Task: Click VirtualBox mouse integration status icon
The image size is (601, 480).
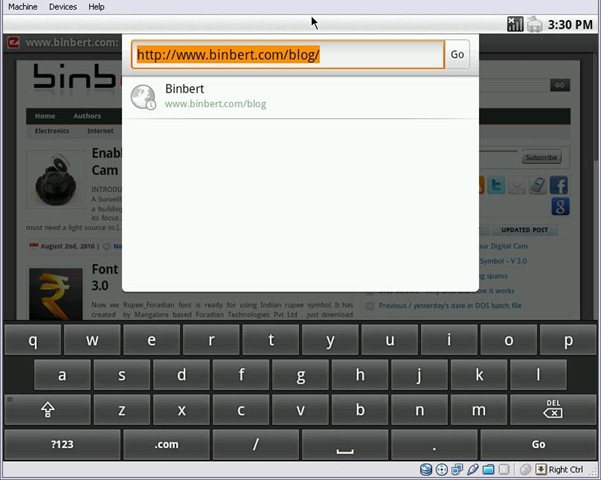Action: tap(526, 470)
